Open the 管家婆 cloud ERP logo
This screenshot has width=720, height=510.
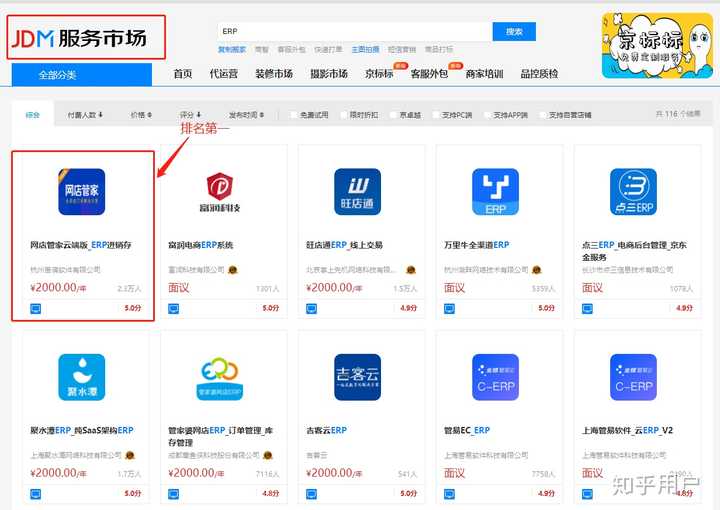click(219, 379)
